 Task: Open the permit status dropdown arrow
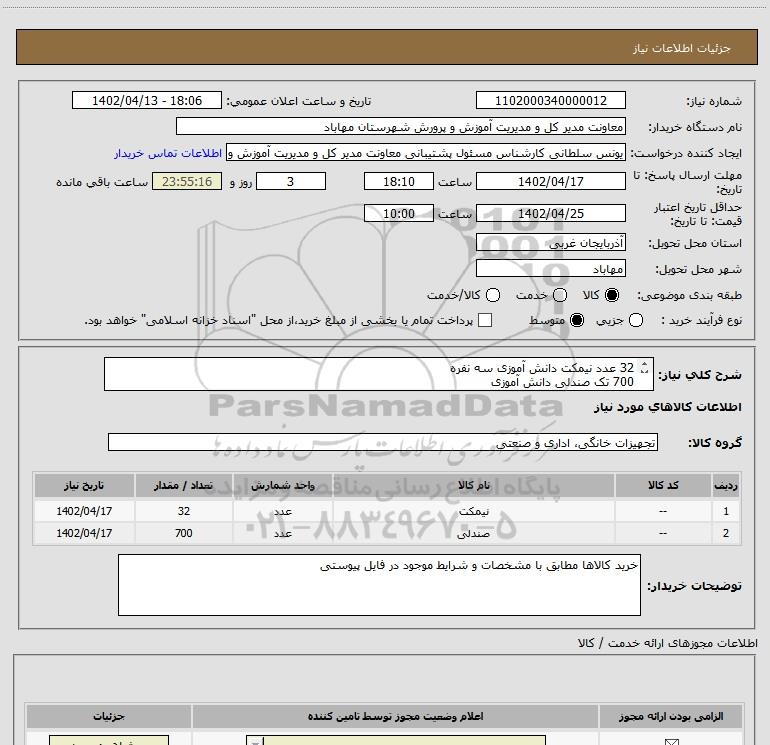pyautogui.click(x=255, y=741)
